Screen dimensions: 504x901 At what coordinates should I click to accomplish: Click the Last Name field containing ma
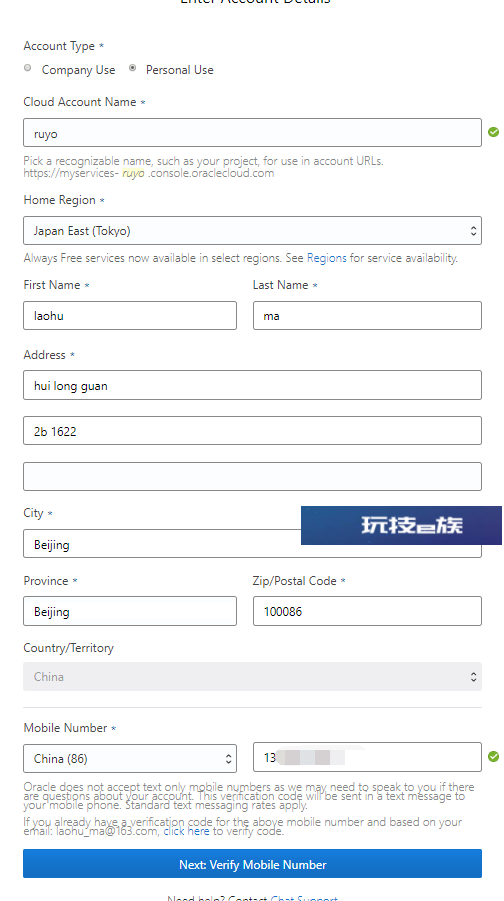tap(367, 315)
